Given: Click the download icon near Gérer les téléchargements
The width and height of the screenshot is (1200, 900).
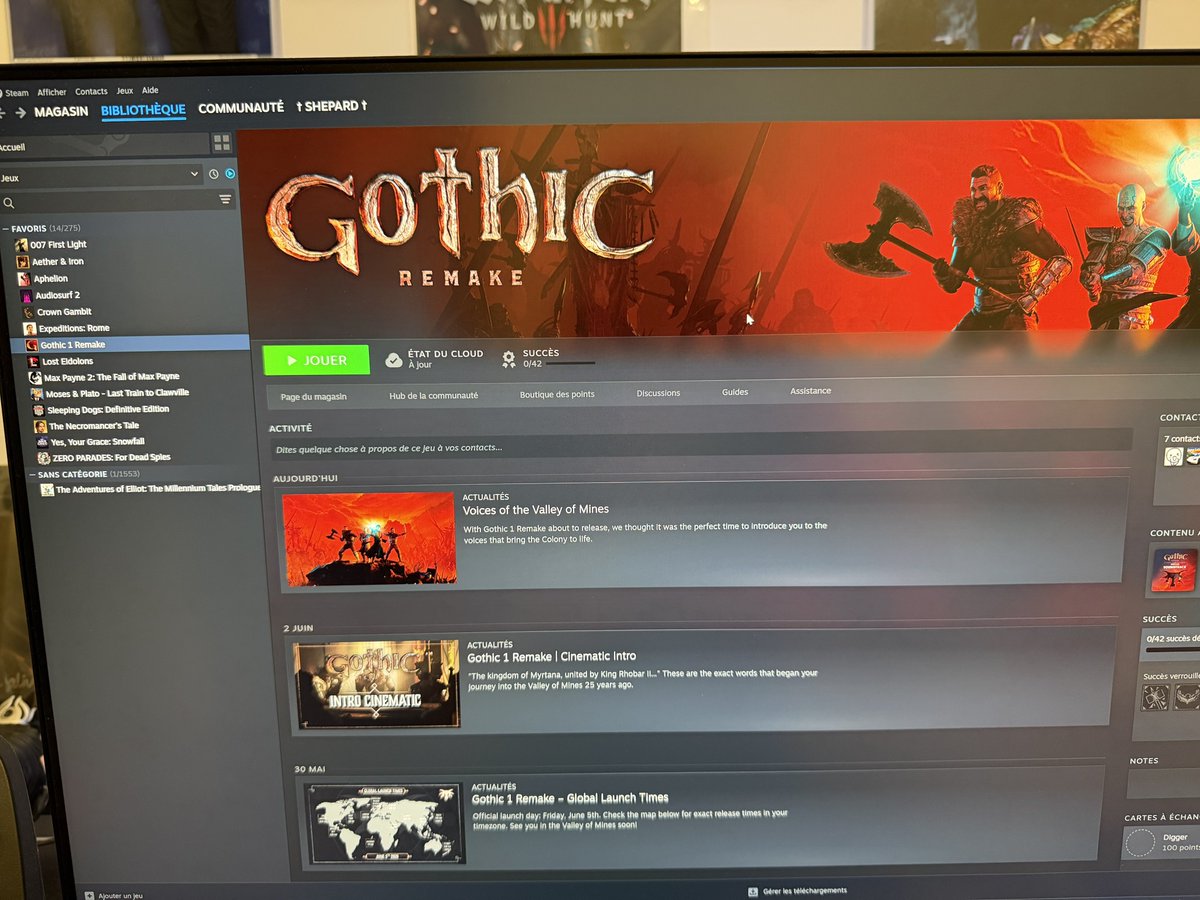Looking at the screenshot, I should tap(752, 891).
